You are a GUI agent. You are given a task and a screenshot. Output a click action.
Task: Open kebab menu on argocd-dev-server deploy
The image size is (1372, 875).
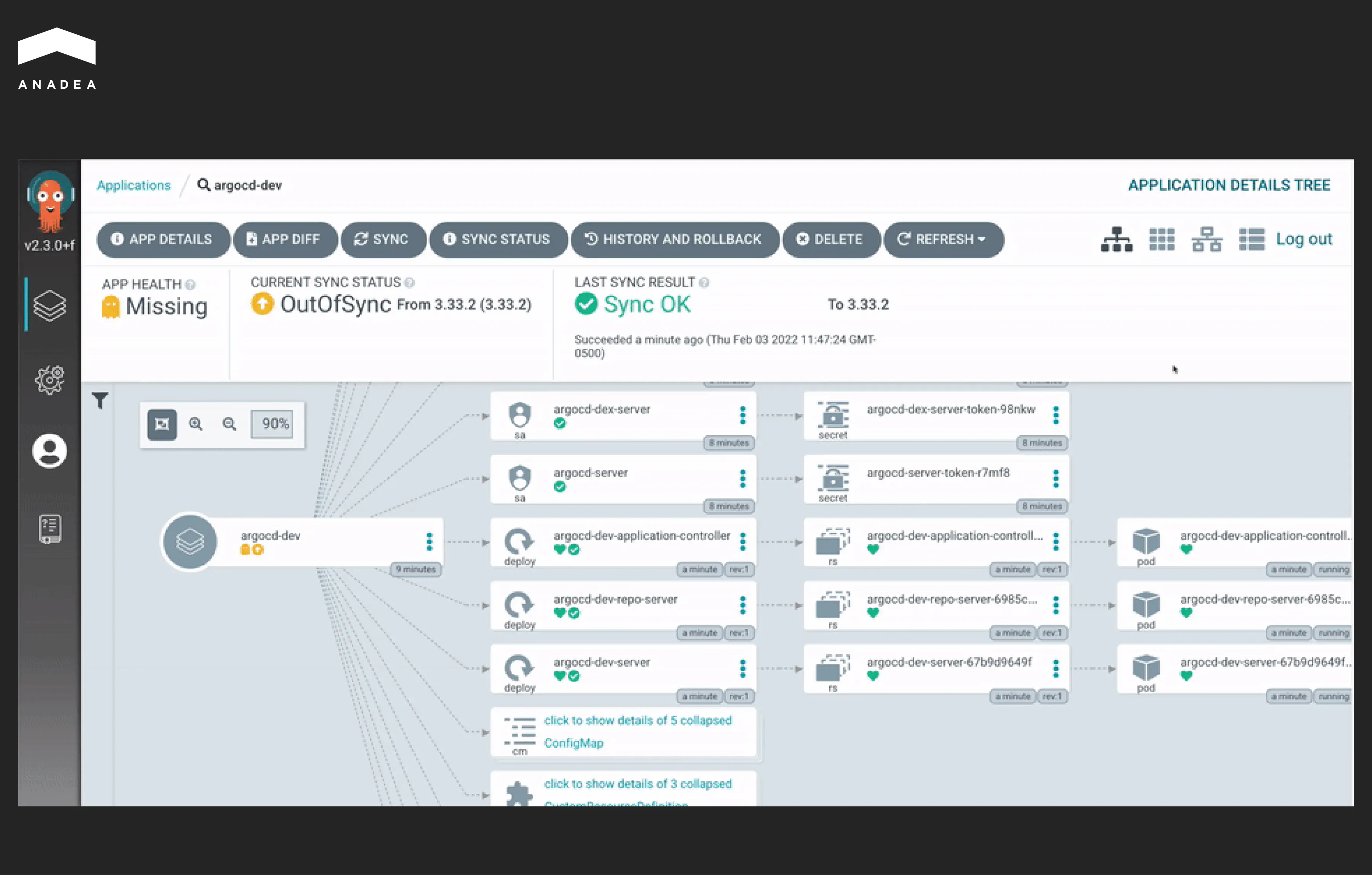pos(742,668)
